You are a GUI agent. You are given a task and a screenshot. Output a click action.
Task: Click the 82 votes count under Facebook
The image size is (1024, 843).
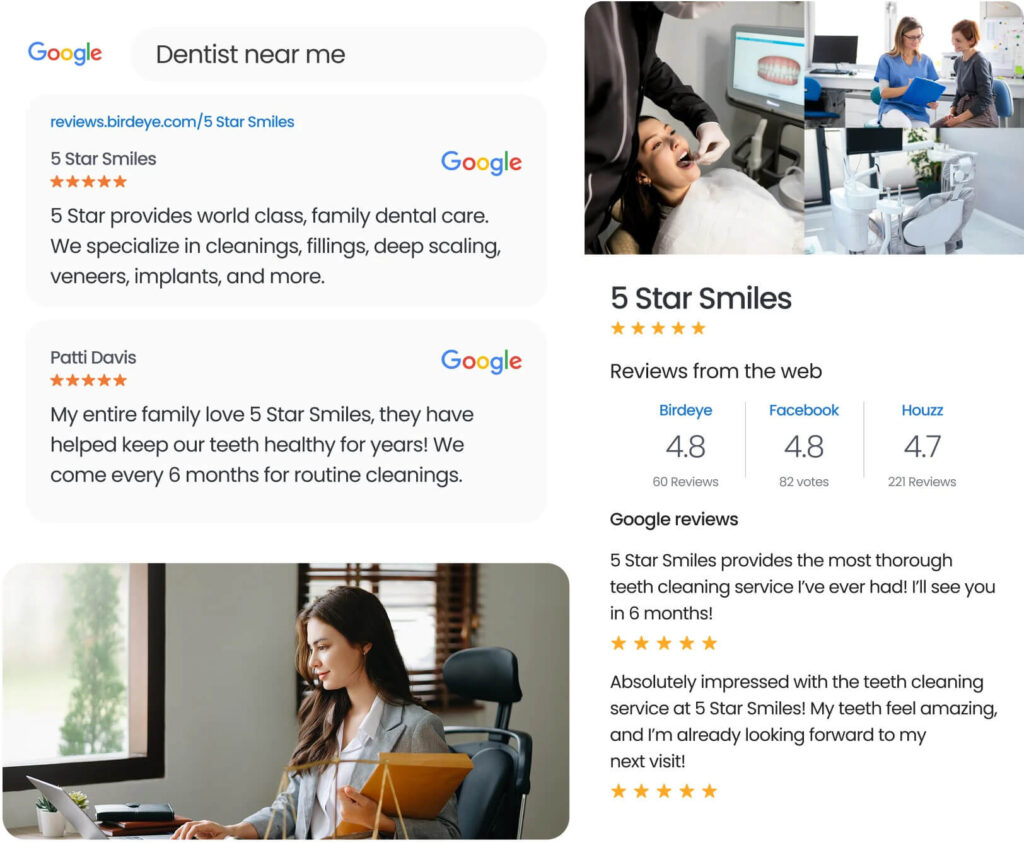pyautogui.click(x=804, y=482)
